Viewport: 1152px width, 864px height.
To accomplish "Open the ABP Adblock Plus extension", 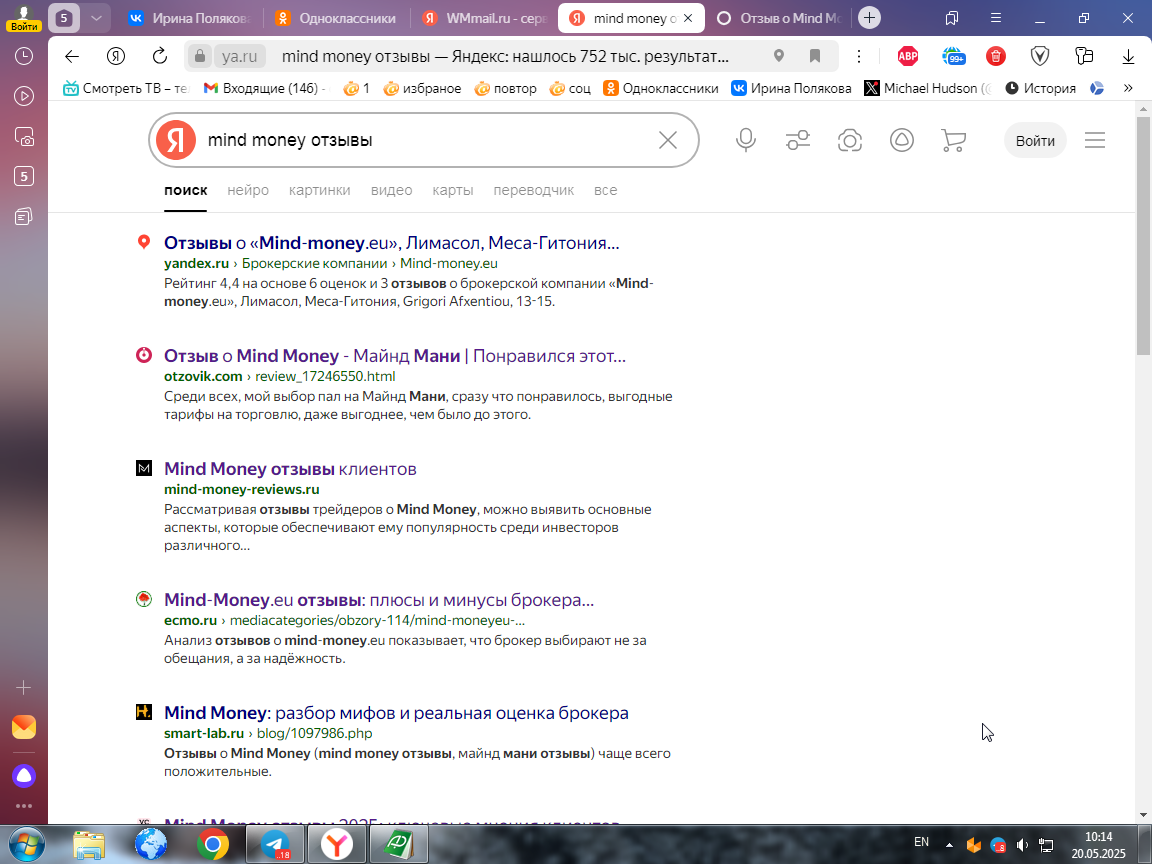I will coord(908,56).
